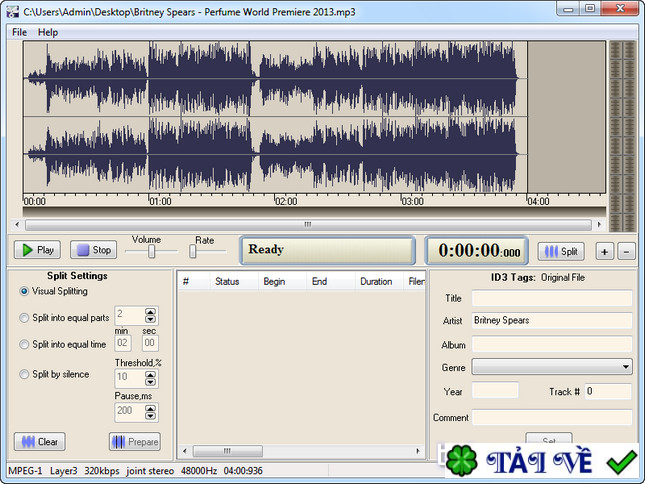Click the Duration column header
The image size is (645, 484).
pyautogui.click(x=376, y=282)
